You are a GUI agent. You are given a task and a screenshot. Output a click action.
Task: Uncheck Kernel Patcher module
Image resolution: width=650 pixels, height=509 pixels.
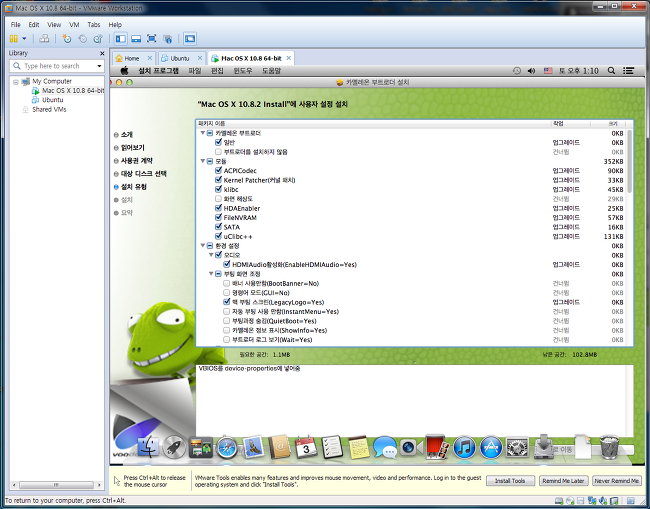[218, 180]
